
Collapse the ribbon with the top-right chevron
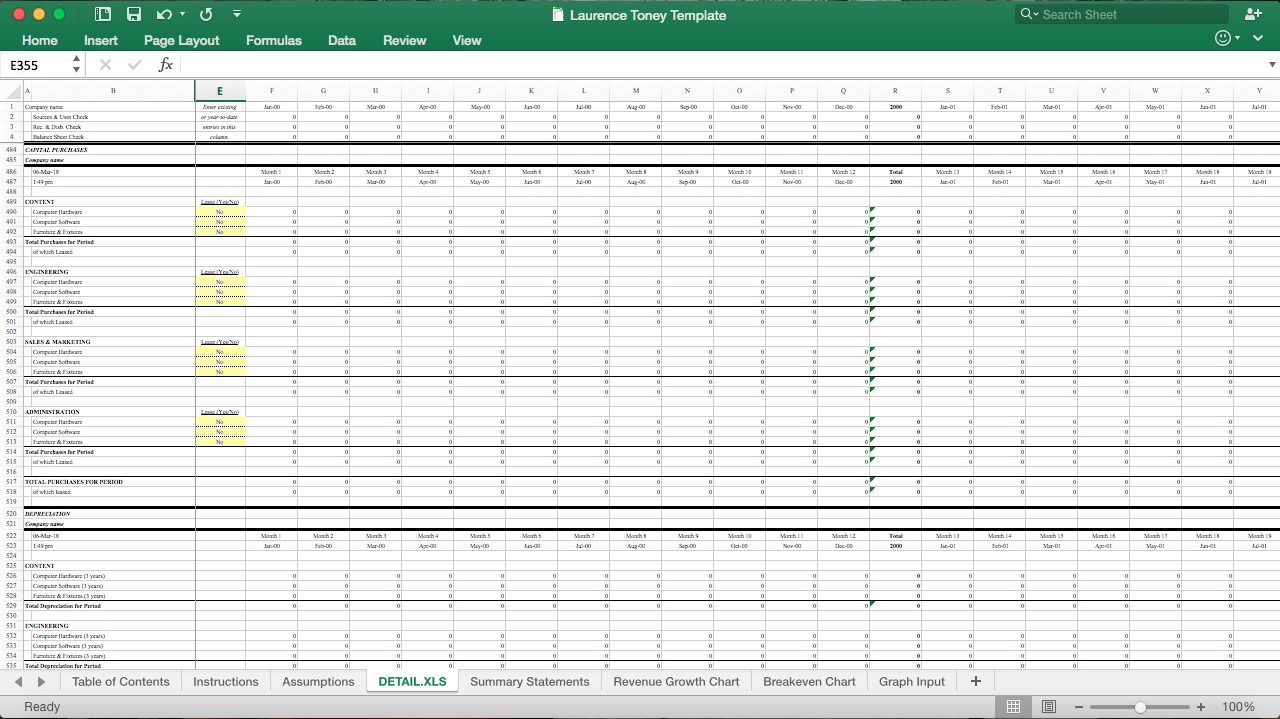[1258, 37]
